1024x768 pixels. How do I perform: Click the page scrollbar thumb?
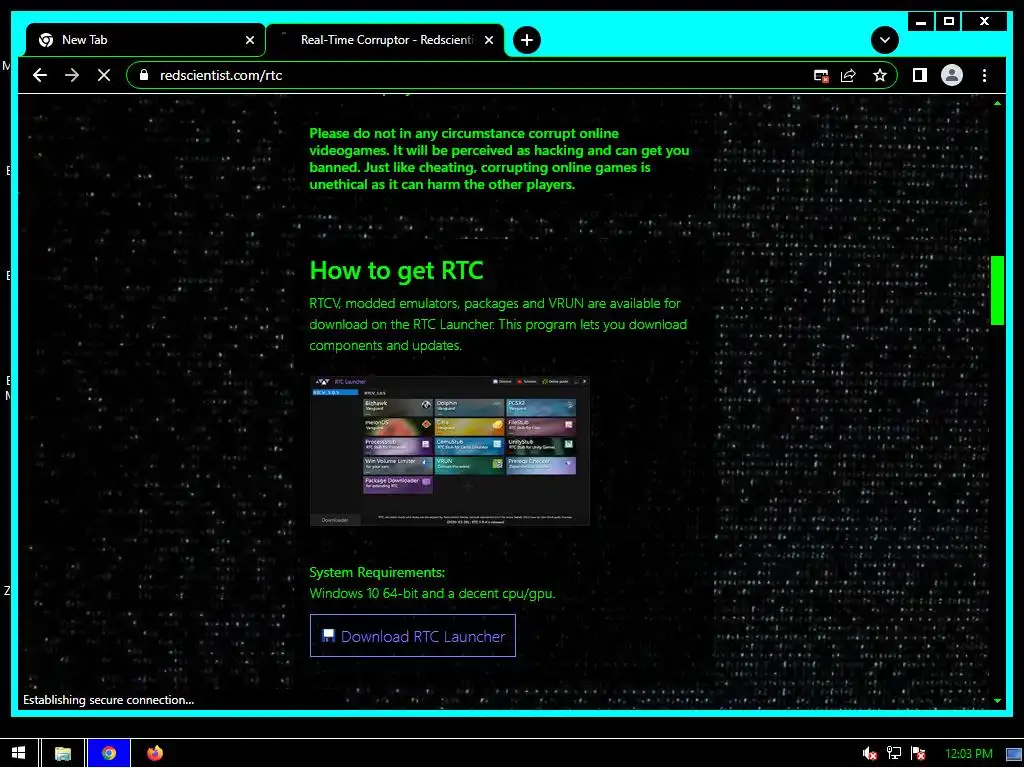click(x=997, y=290)
